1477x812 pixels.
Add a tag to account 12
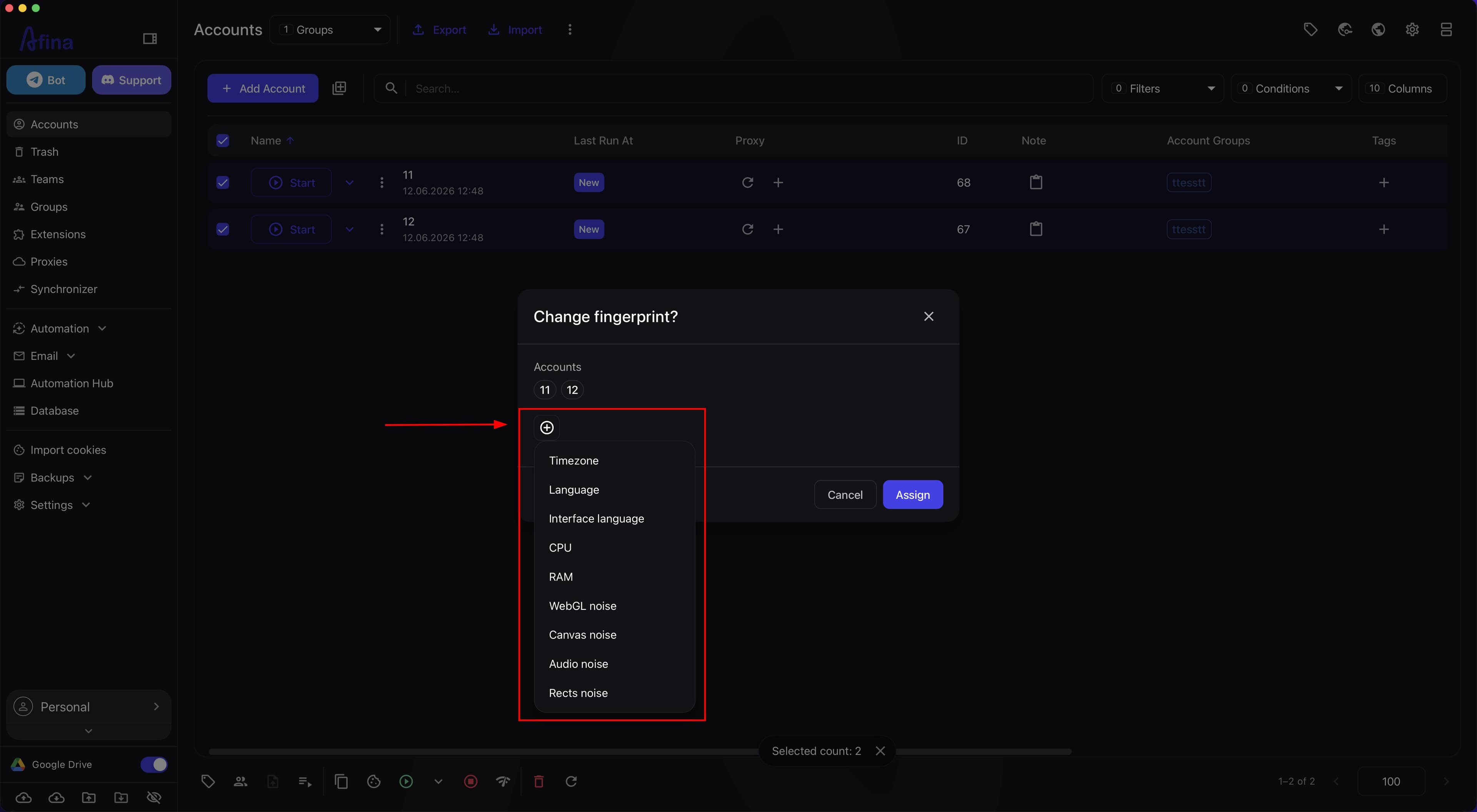coord(1384,229)
